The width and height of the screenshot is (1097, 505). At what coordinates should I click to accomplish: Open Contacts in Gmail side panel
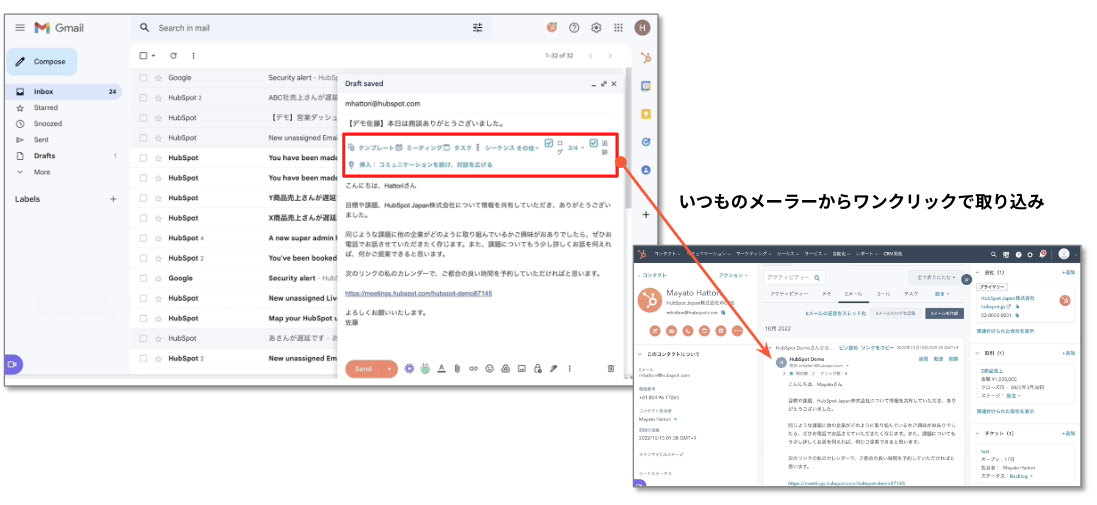pos(646,170)
